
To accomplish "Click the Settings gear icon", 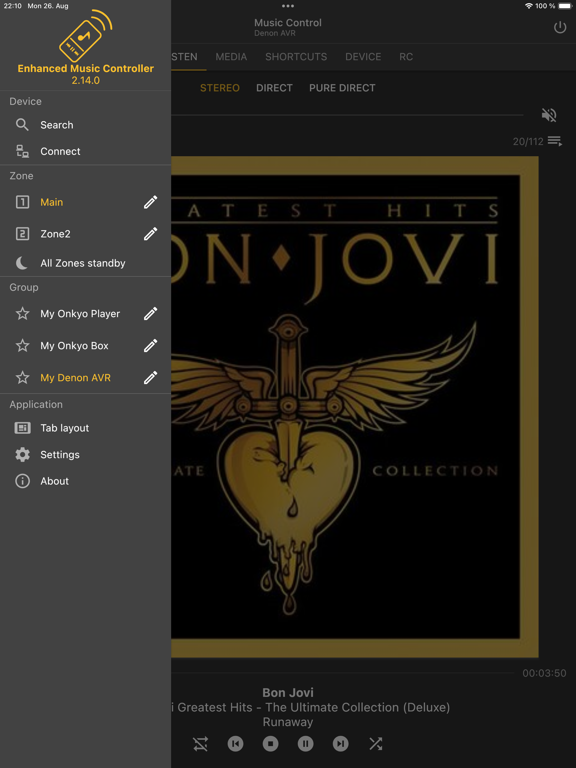I will 23,455.
